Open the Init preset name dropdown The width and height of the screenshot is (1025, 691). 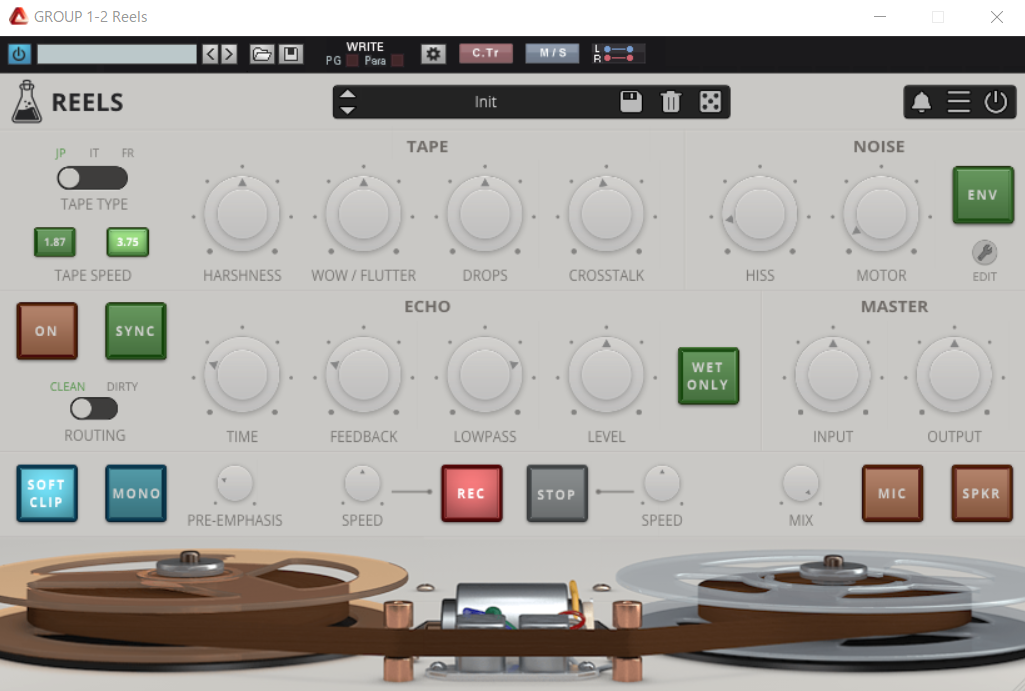click(485, 102)
